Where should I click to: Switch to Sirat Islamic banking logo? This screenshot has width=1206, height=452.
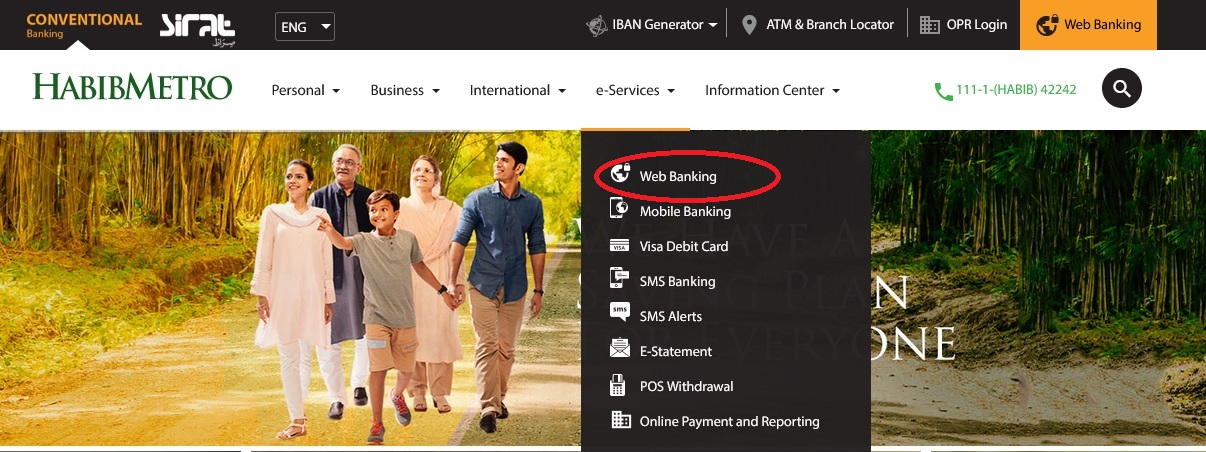click(197, 27)
